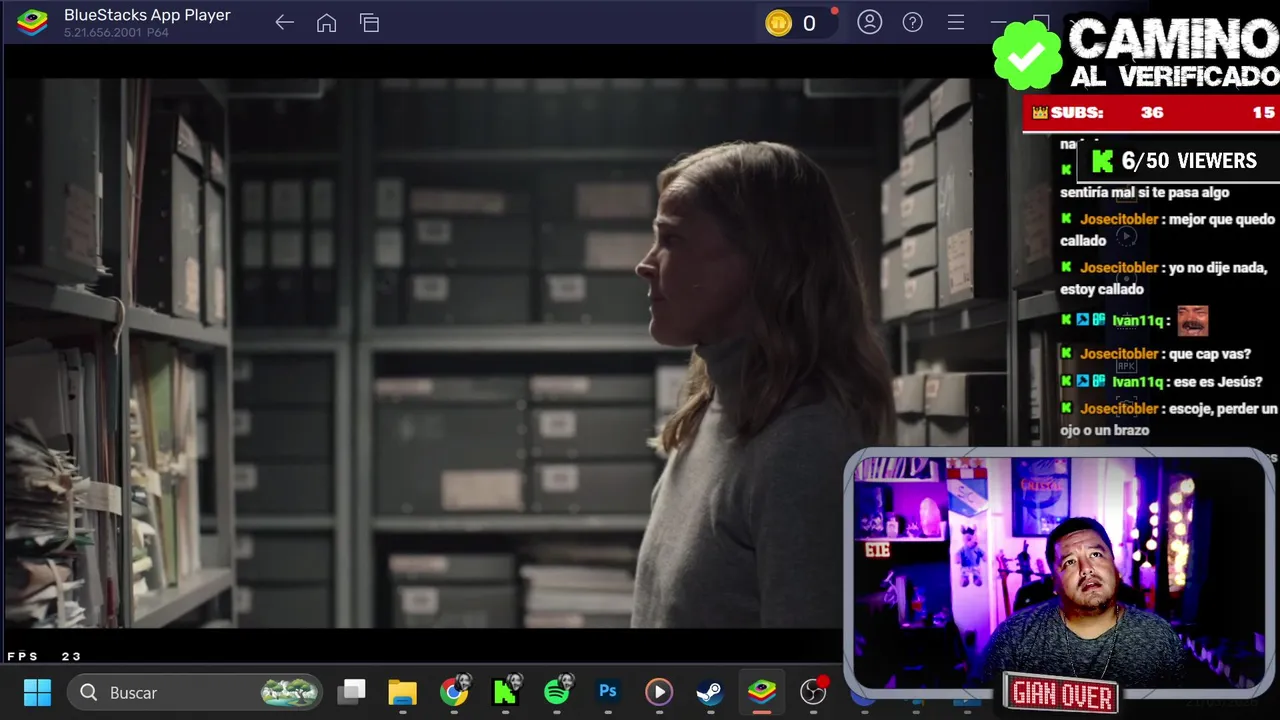Click the webcam overlay thumbnail
Screen dimensions: 1280x720
click(1058, 572)
